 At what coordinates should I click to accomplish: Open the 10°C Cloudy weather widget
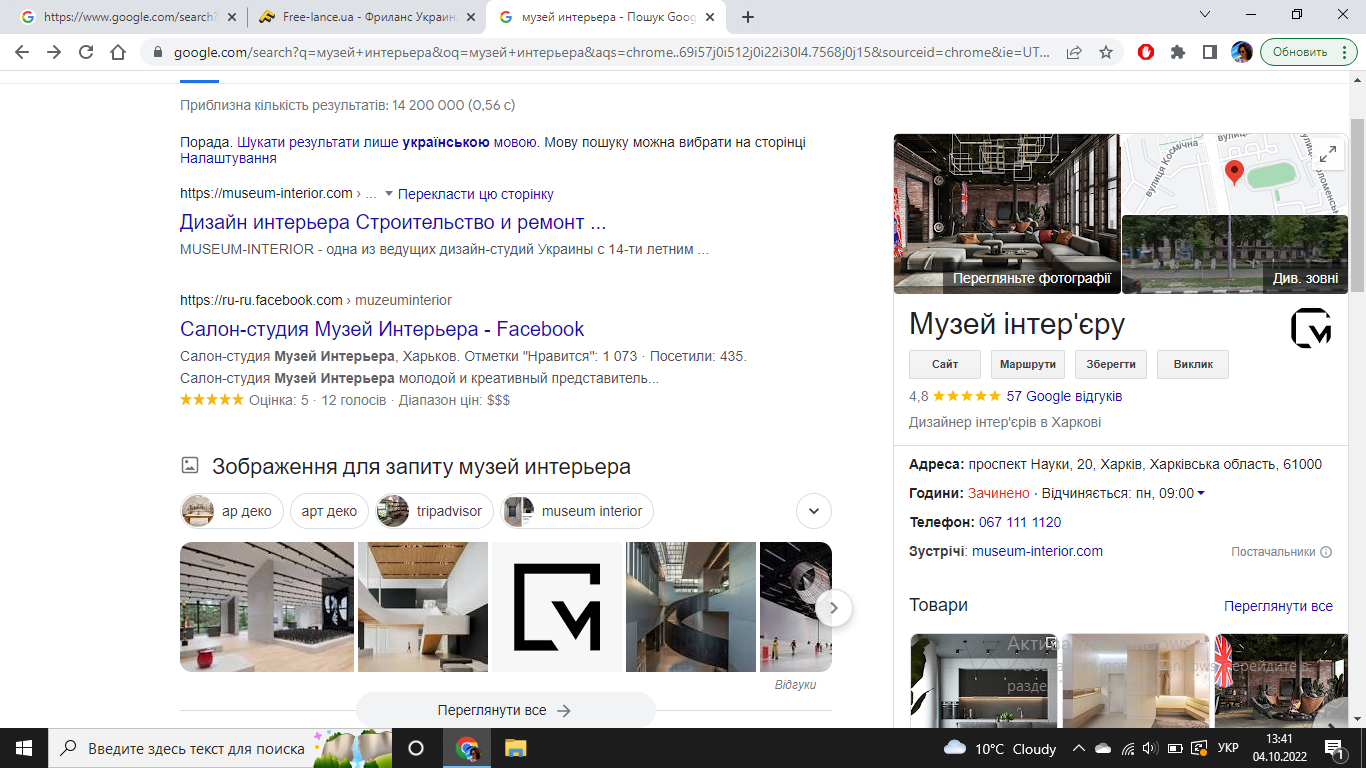point(1000,748)
